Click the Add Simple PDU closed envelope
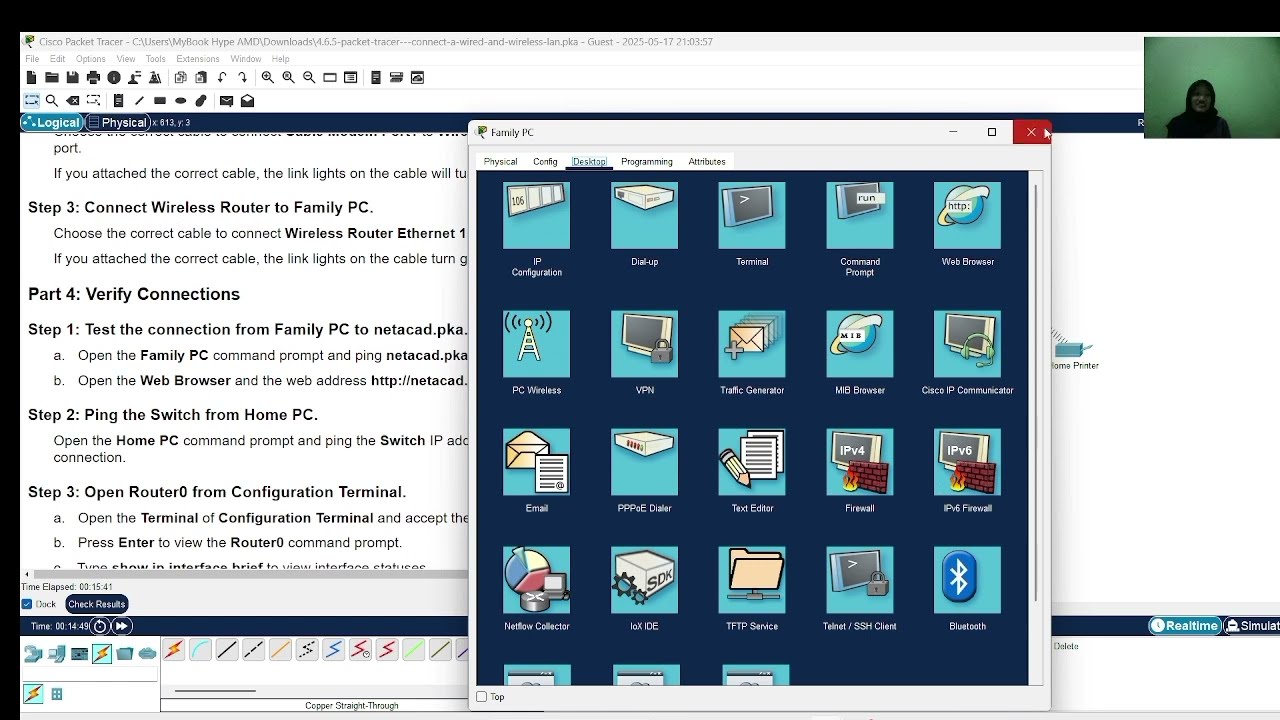1280x720 pixels. pos(226,100)
